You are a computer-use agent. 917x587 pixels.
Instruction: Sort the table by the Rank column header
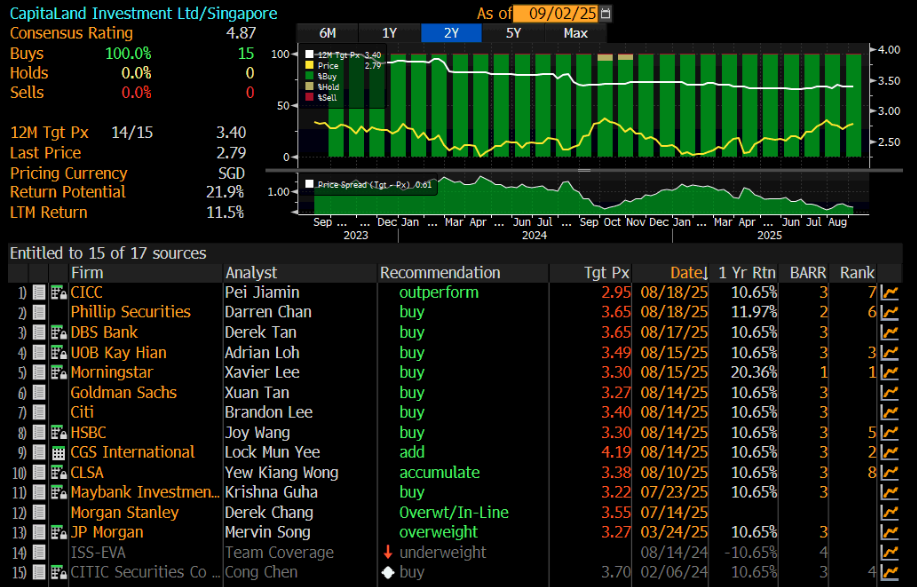(x=856, y=272)
